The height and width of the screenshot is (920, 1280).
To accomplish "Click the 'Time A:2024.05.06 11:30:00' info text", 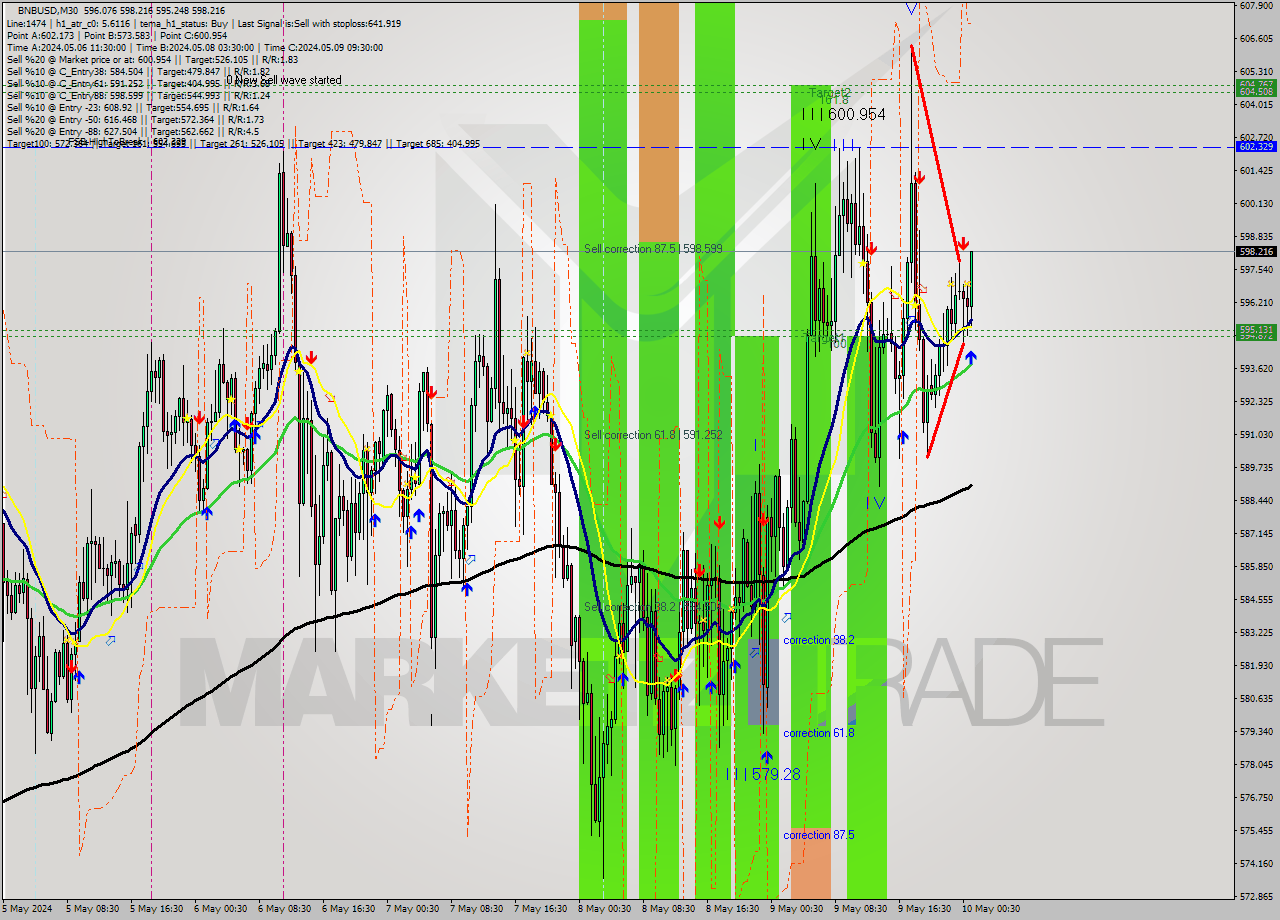I will click(x=66, y=47).
